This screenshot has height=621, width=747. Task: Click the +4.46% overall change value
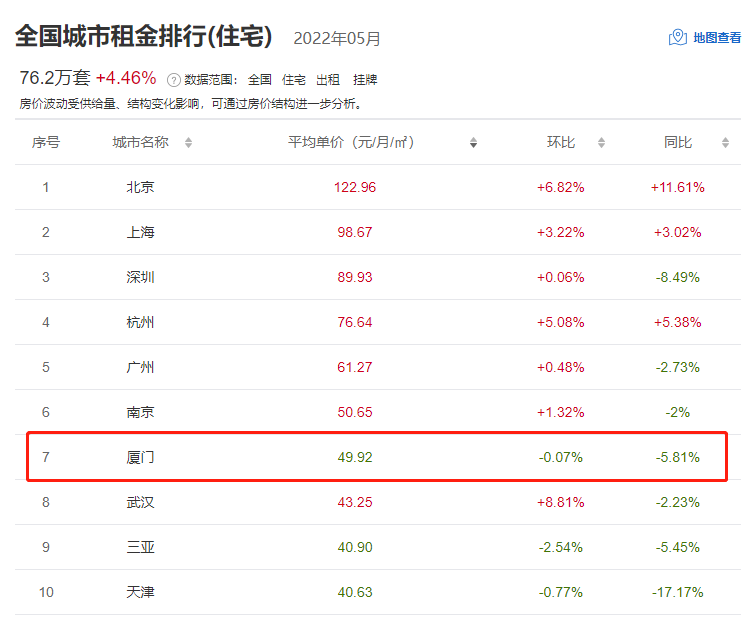click(x=126, y=78)
